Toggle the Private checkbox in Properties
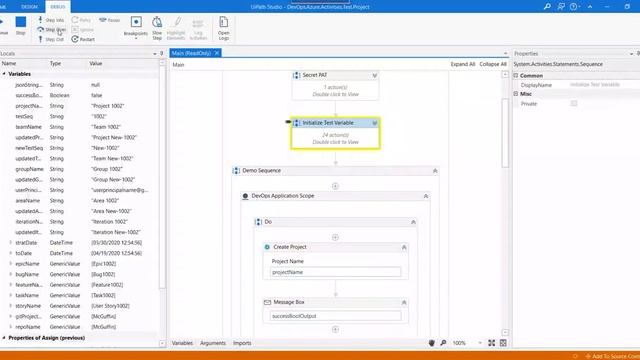Viewport: 640px width, 360px height. coord(574,103)
